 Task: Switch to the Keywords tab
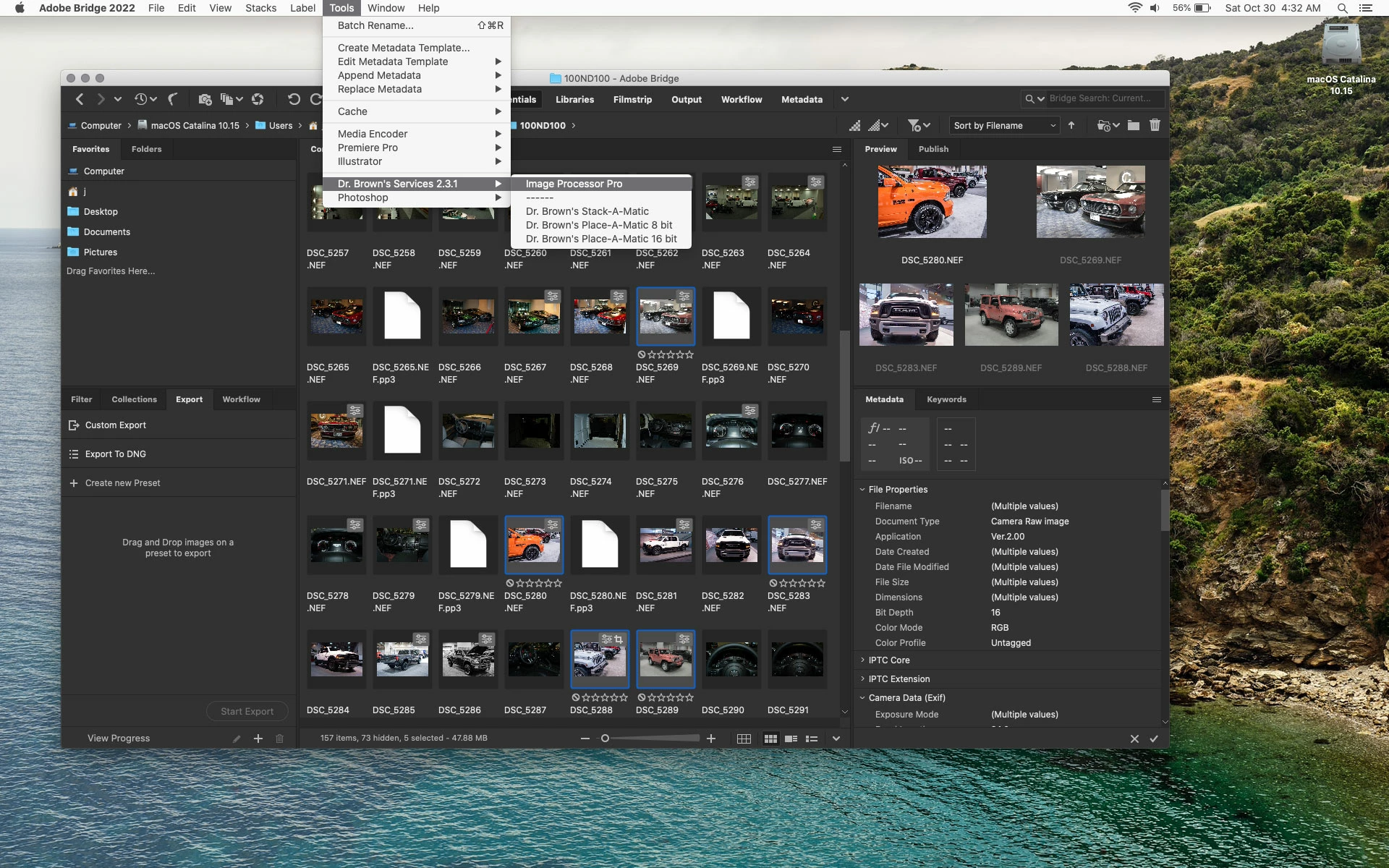(x=946, y=399)
